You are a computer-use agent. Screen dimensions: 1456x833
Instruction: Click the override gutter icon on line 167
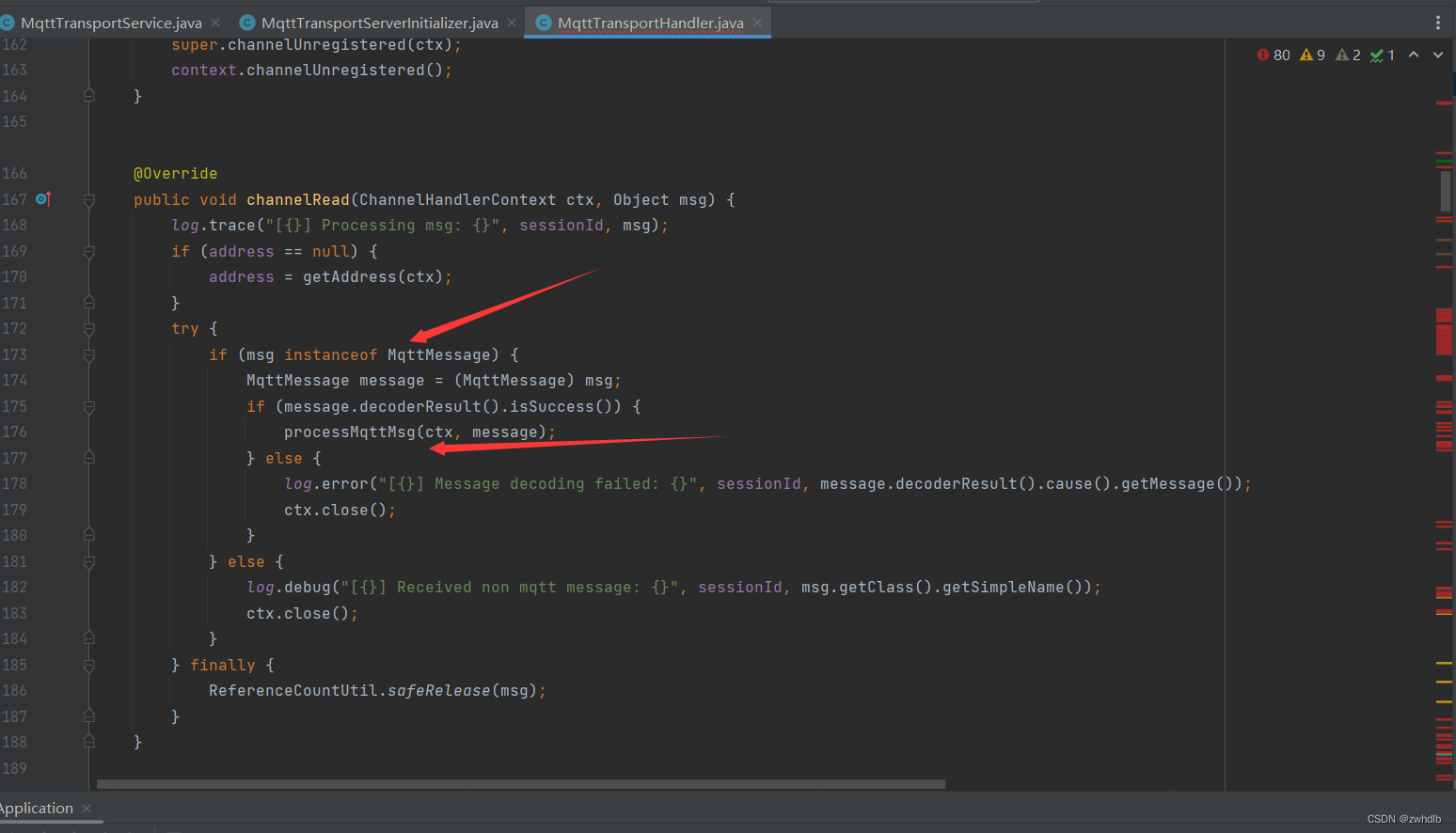click(43, 199)
